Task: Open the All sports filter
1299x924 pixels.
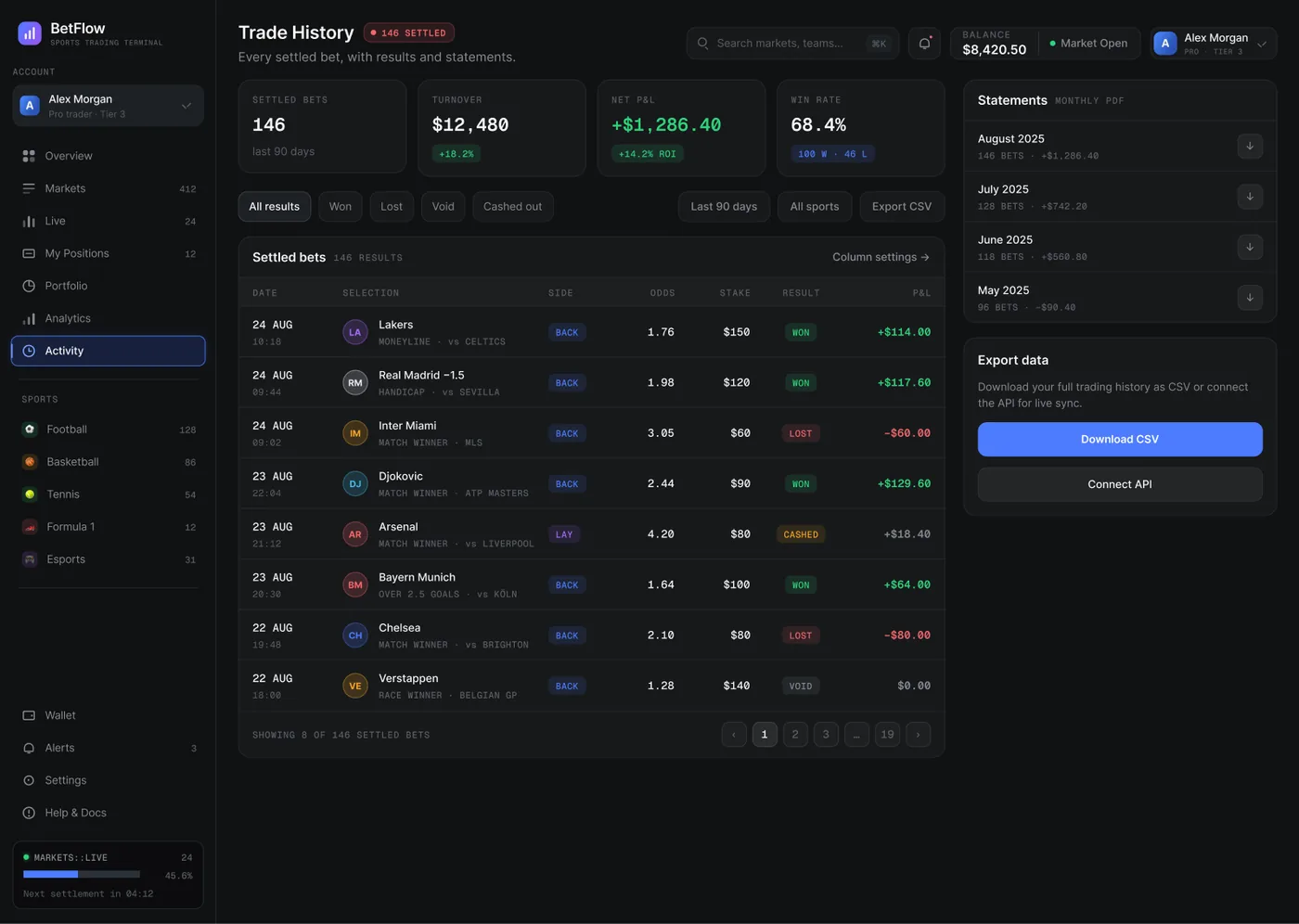Action: click(x=815, y=207)
